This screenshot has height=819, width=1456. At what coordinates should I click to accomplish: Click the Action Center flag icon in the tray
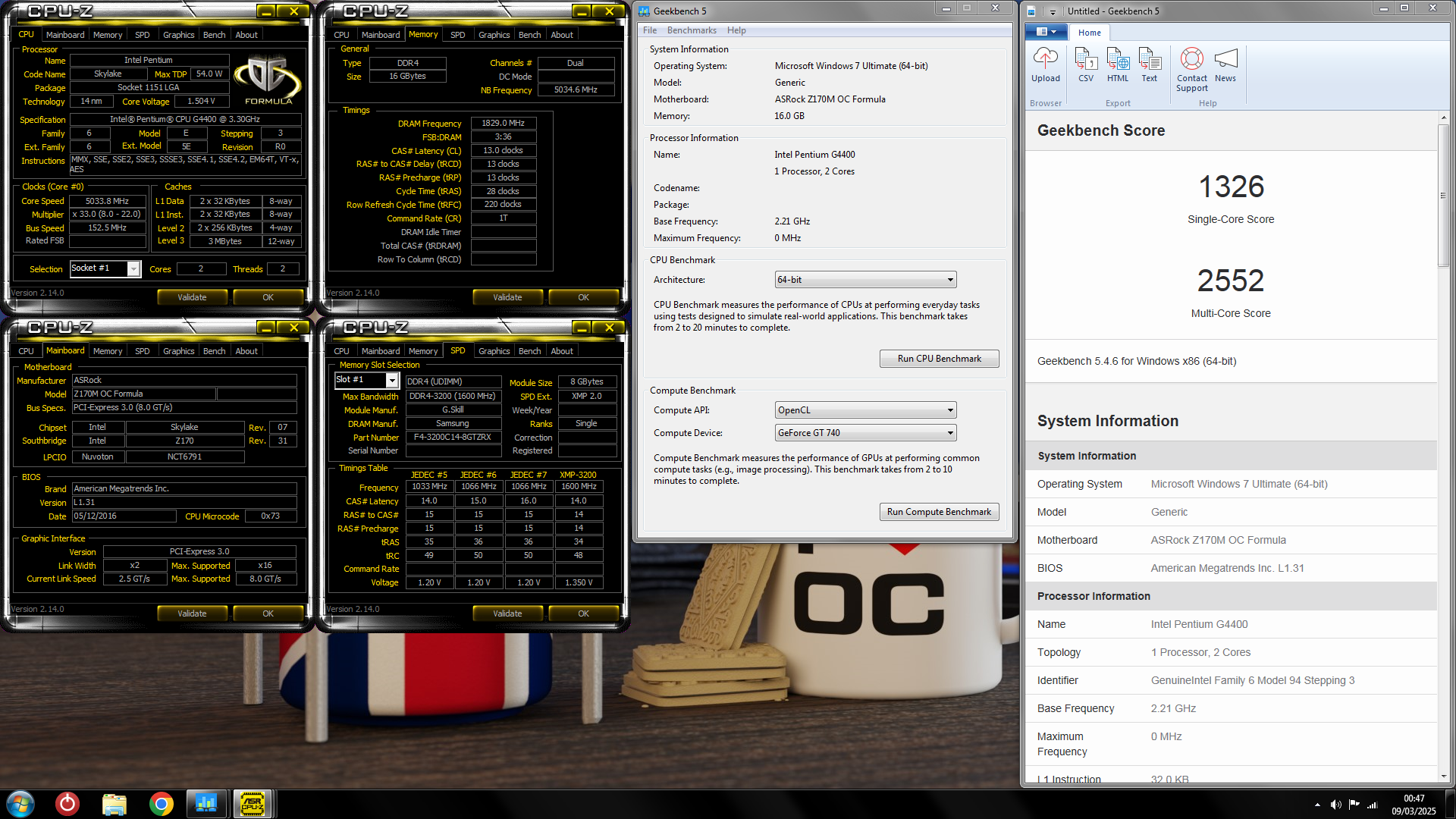pos(1354,805)
